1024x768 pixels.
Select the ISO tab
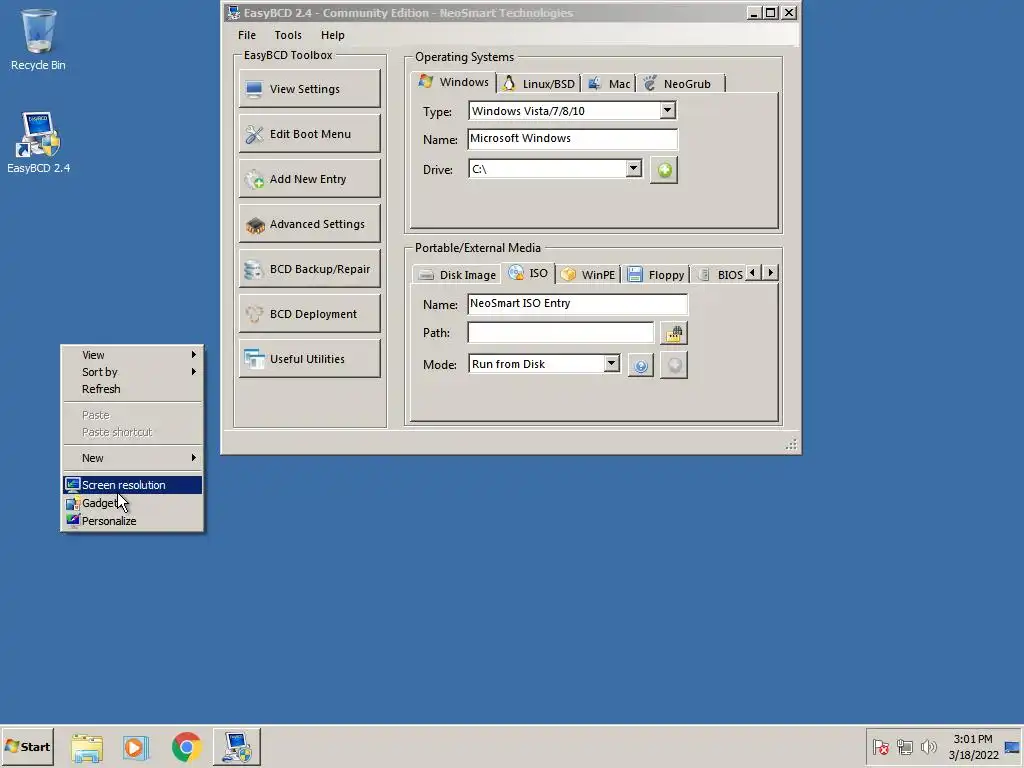[x=529, y=273]
